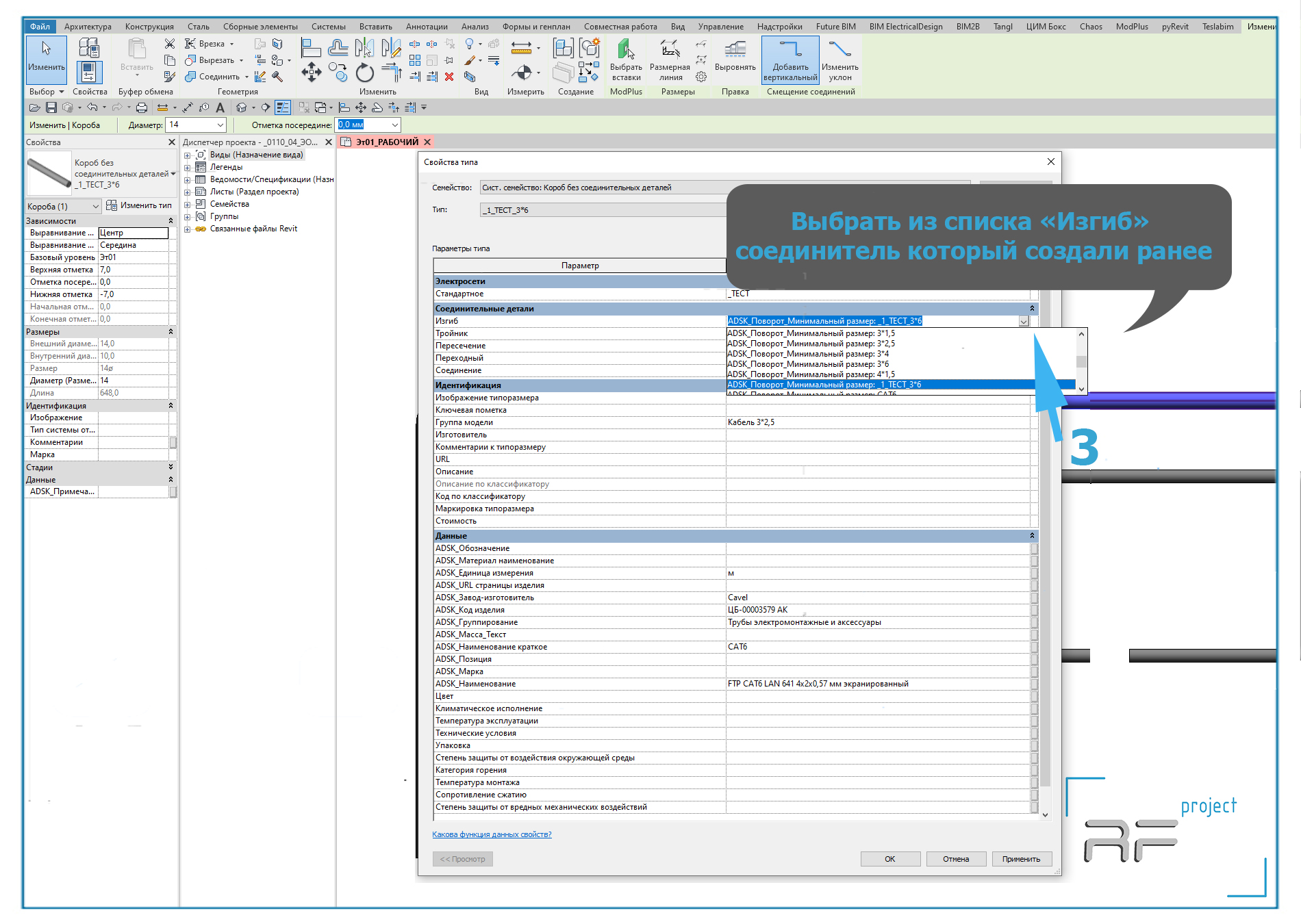Screen dimensions: 1301x924
Task: Click the << Просмотр button
Action: click(x=462, y=859)
